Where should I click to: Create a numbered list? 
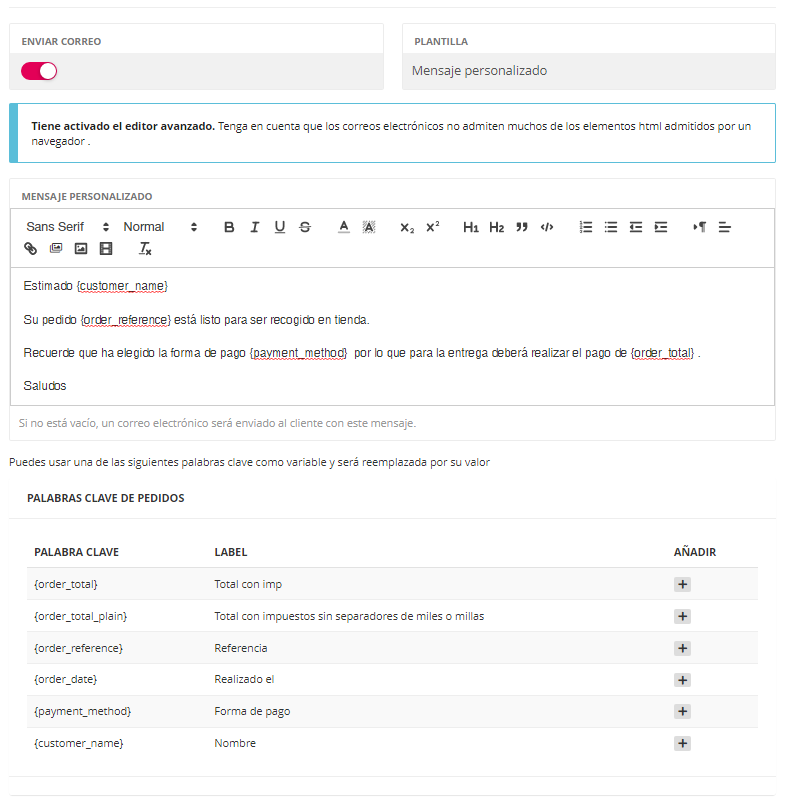coord(586,227)
